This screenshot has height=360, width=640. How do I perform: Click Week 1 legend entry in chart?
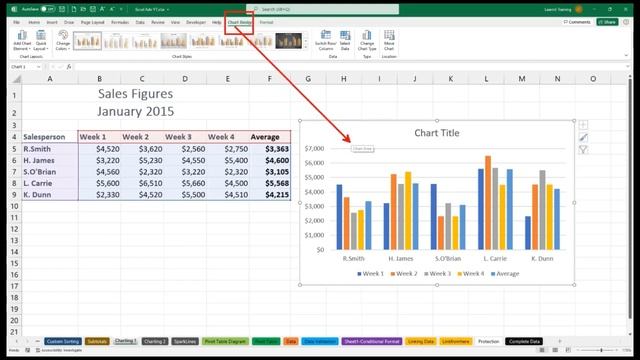click(x=371, y=273)
